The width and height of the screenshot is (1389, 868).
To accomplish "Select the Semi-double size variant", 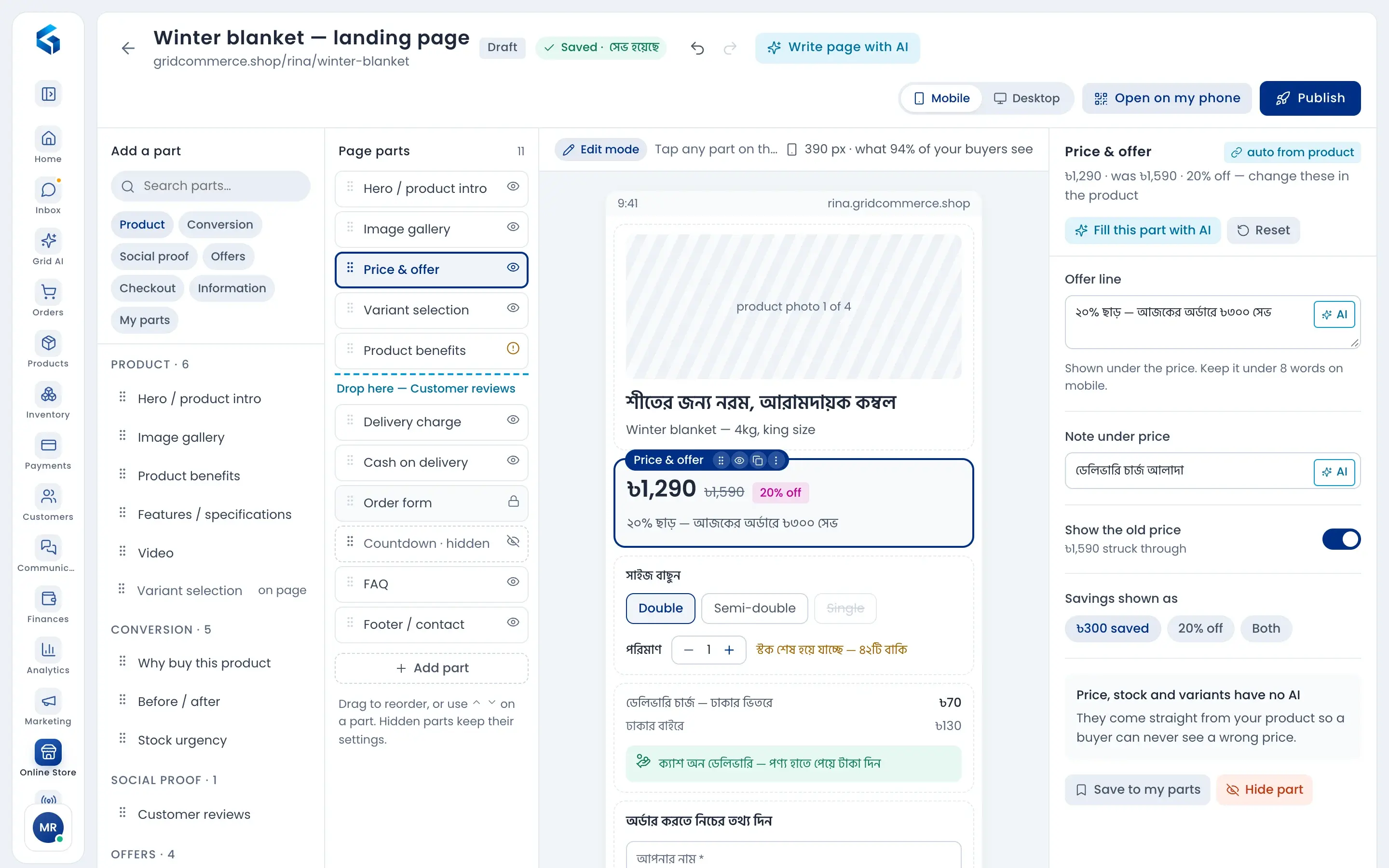I will [754, 609].
